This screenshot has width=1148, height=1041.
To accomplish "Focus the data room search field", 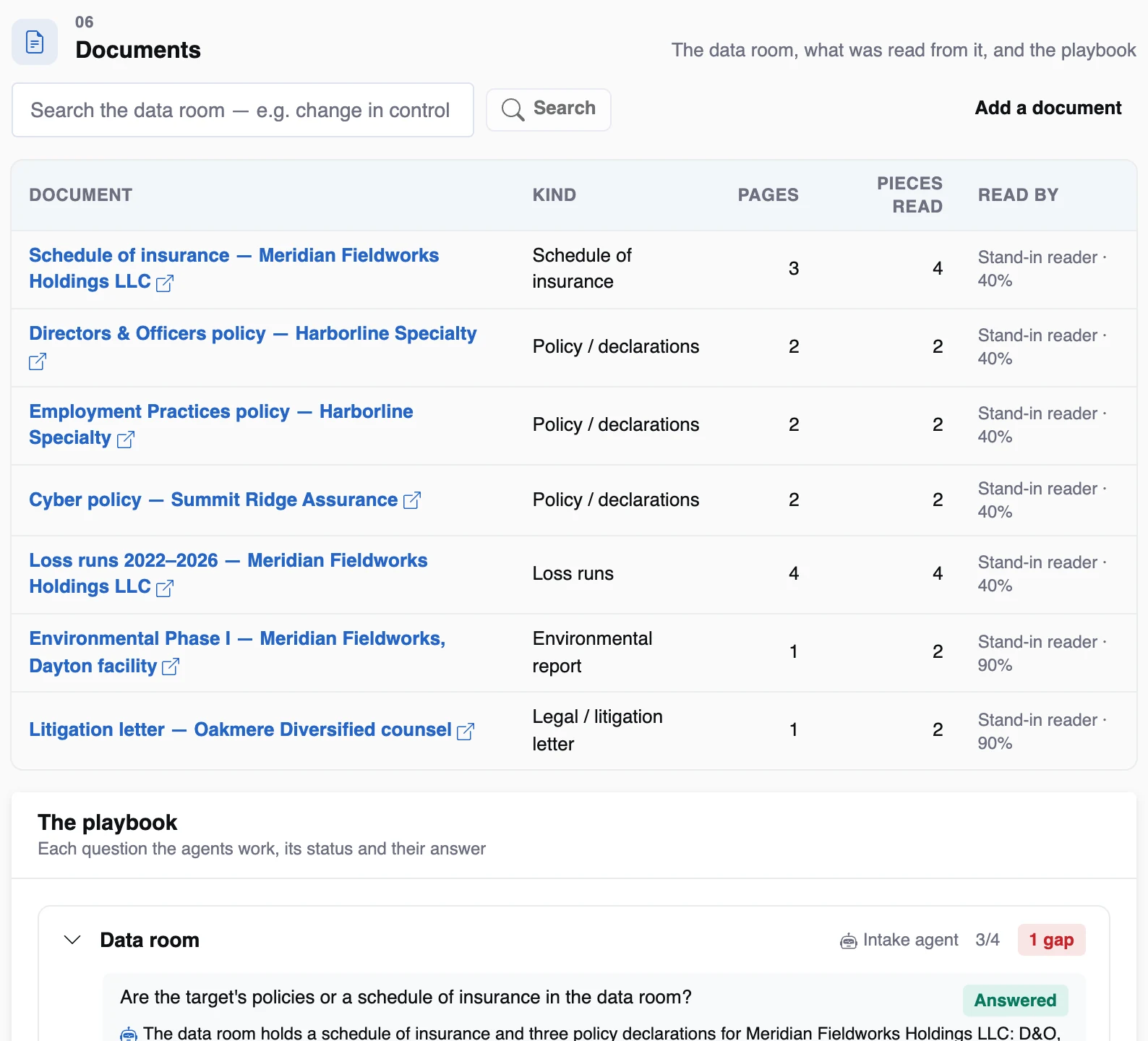I will (x=243, y=110).
